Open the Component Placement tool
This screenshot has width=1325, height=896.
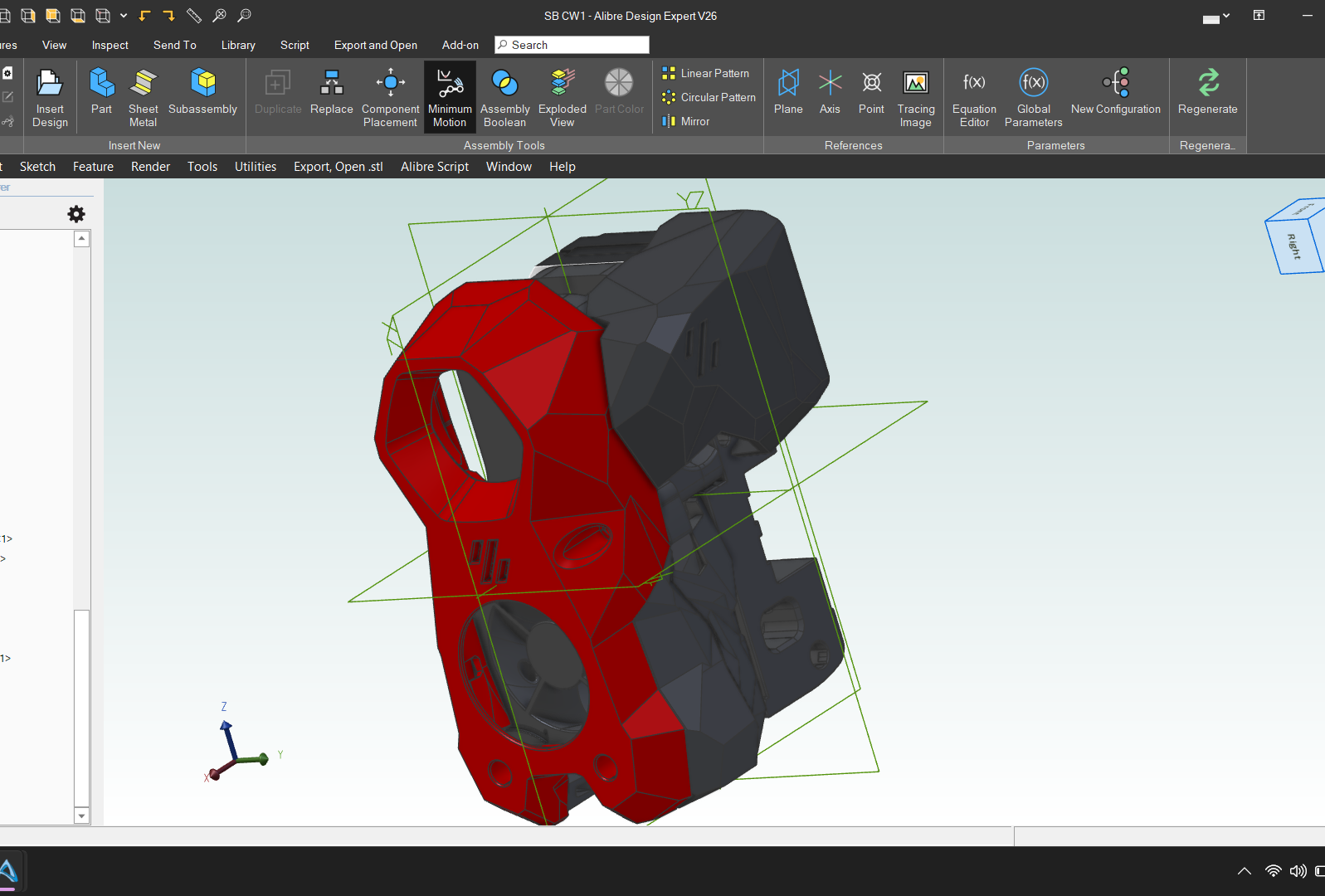(x=390, y=97)
